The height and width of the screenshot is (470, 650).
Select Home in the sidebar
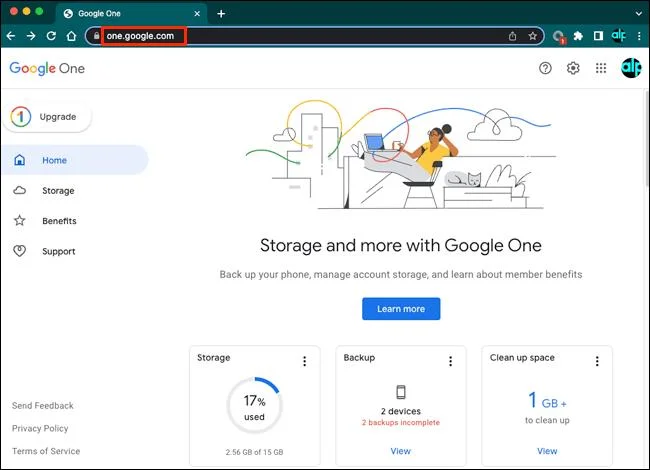click(x=75, y=160)
